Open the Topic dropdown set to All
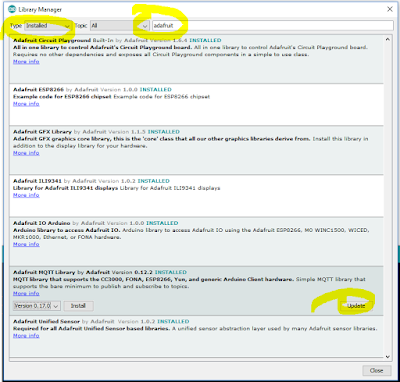Screen dimensions: 400x382 (x=120, y=26)
